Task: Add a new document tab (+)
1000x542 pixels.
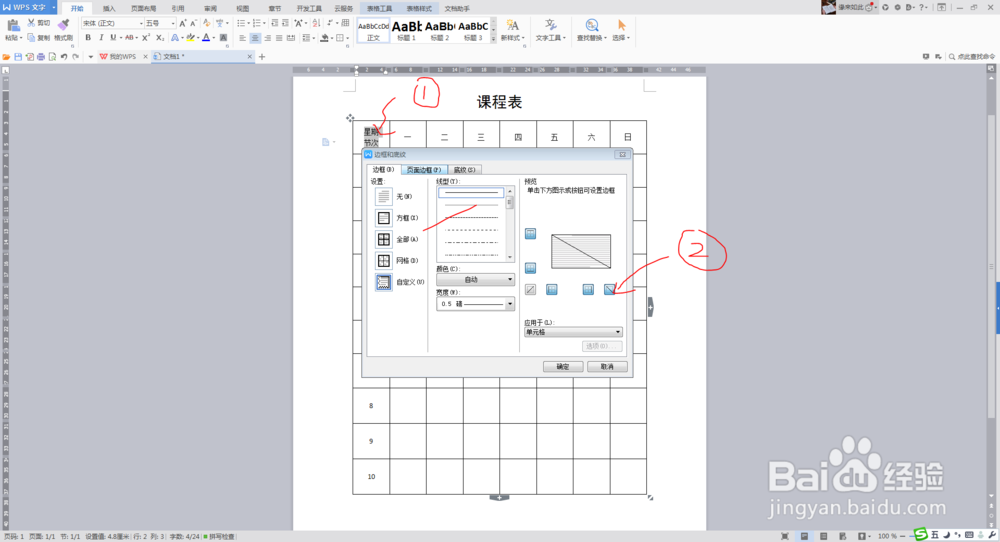Action: (x=261, y=57)
